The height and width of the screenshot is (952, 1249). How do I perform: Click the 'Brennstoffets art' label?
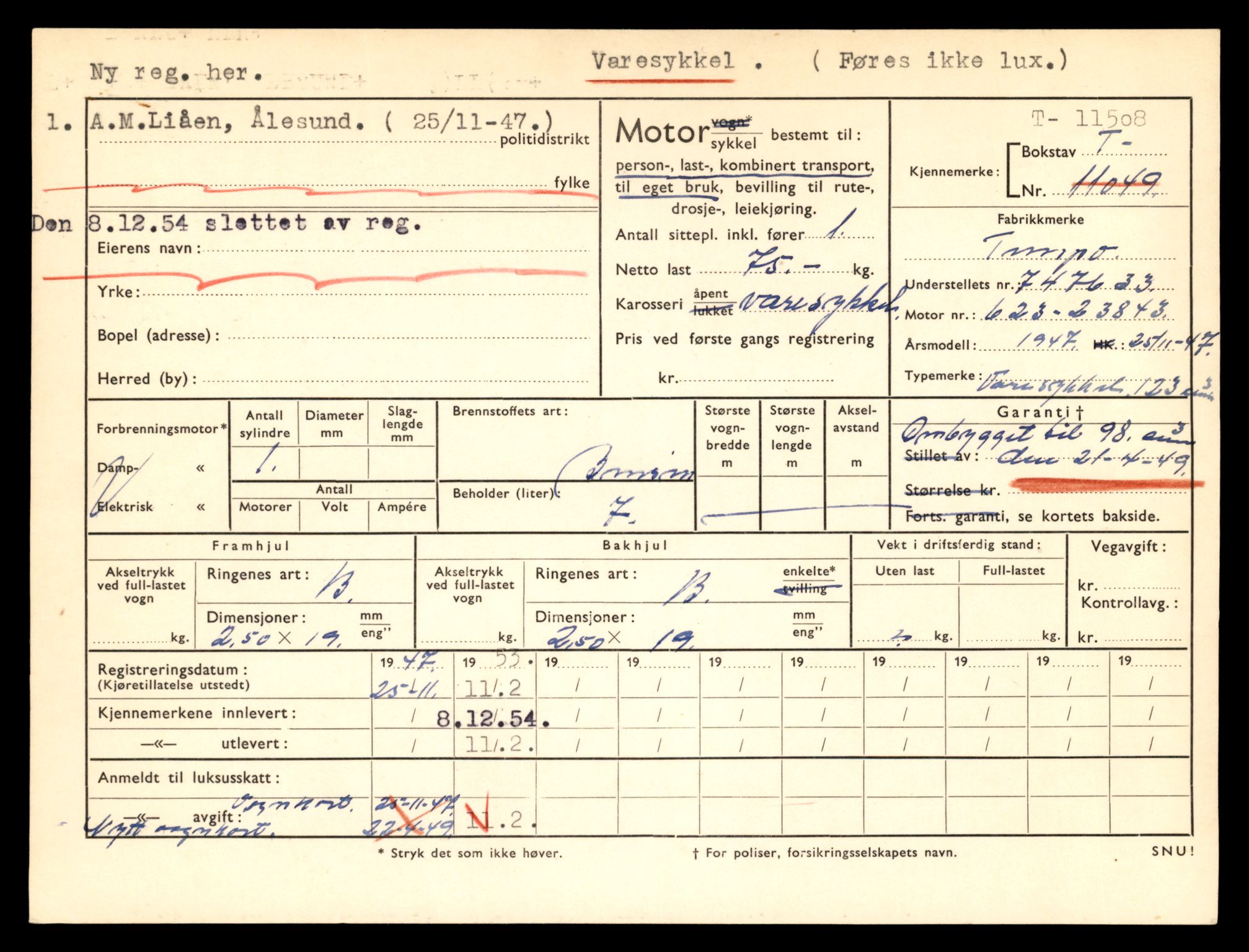tap(510, 411)
